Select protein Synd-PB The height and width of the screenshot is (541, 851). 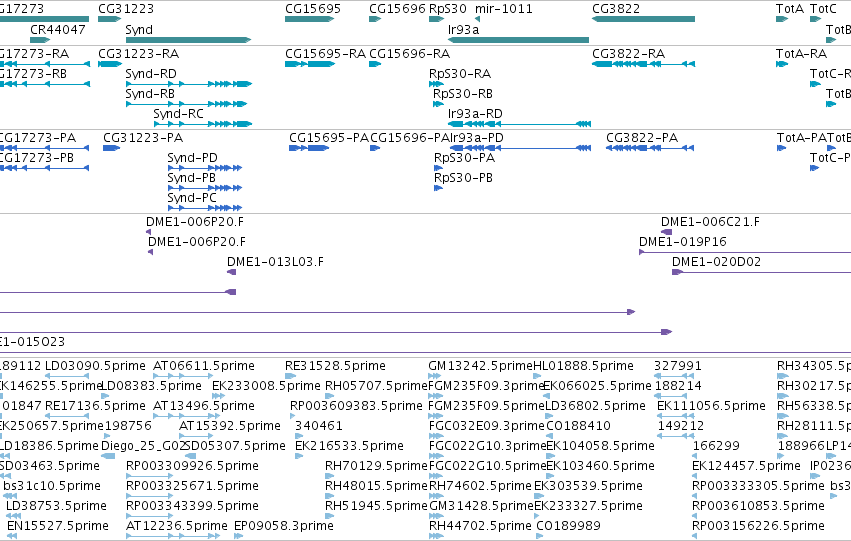coord(205,188)
